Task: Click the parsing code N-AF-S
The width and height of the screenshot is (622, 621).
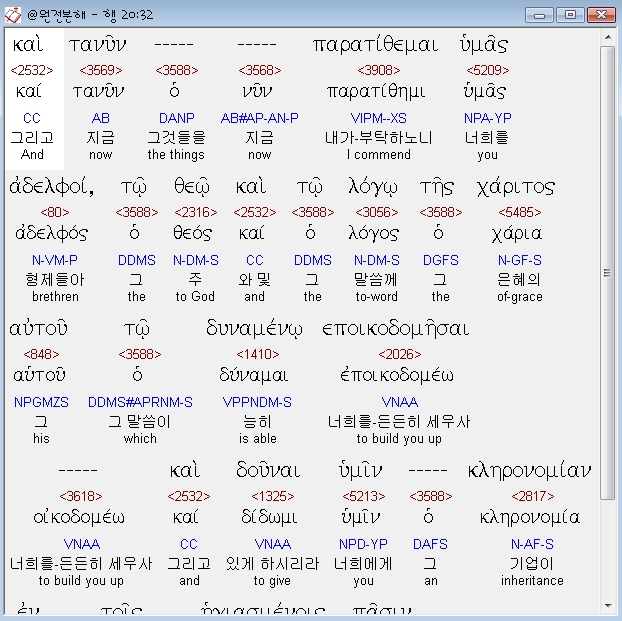Action: [x=532, y=544]
